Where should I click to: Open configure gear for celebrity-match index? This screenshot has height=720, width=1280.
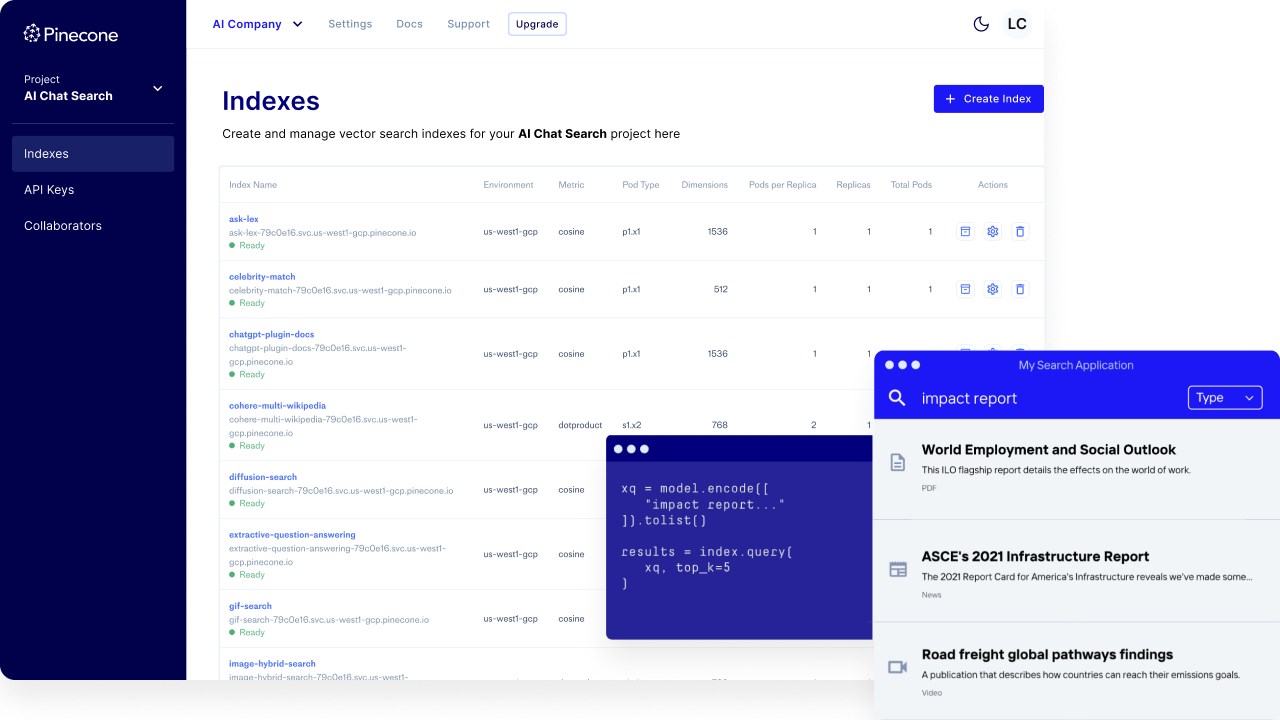point(993,289)
